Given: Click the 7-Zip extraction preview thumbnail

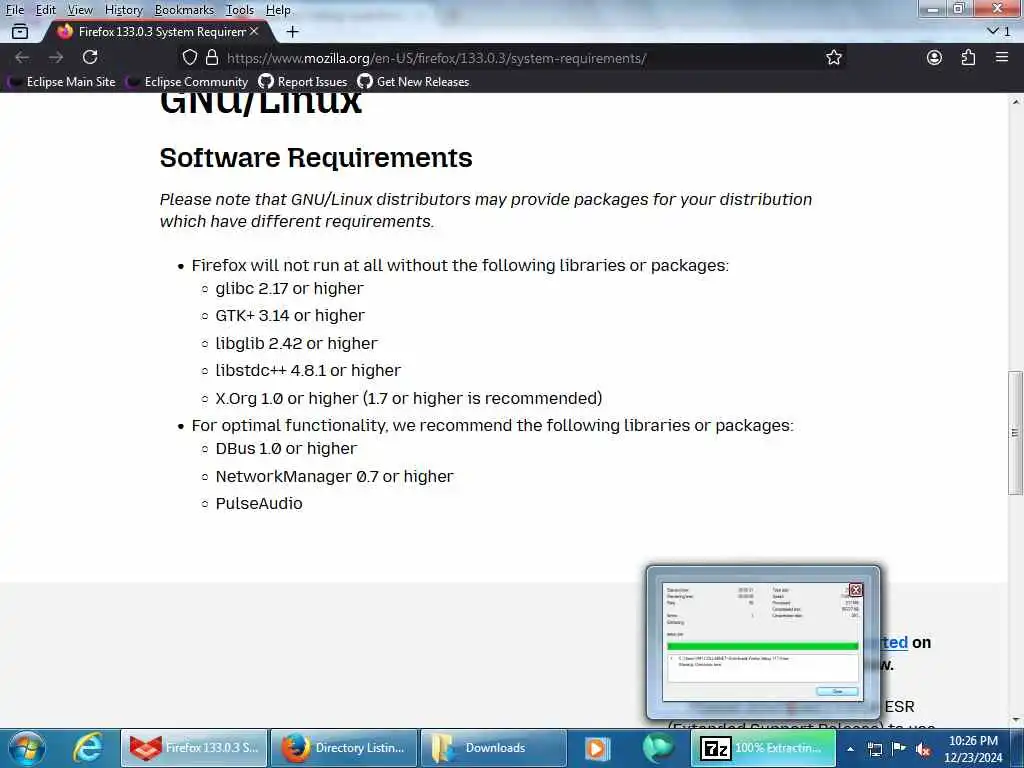Looking at the screenshot, I should [x=762, y=642].
